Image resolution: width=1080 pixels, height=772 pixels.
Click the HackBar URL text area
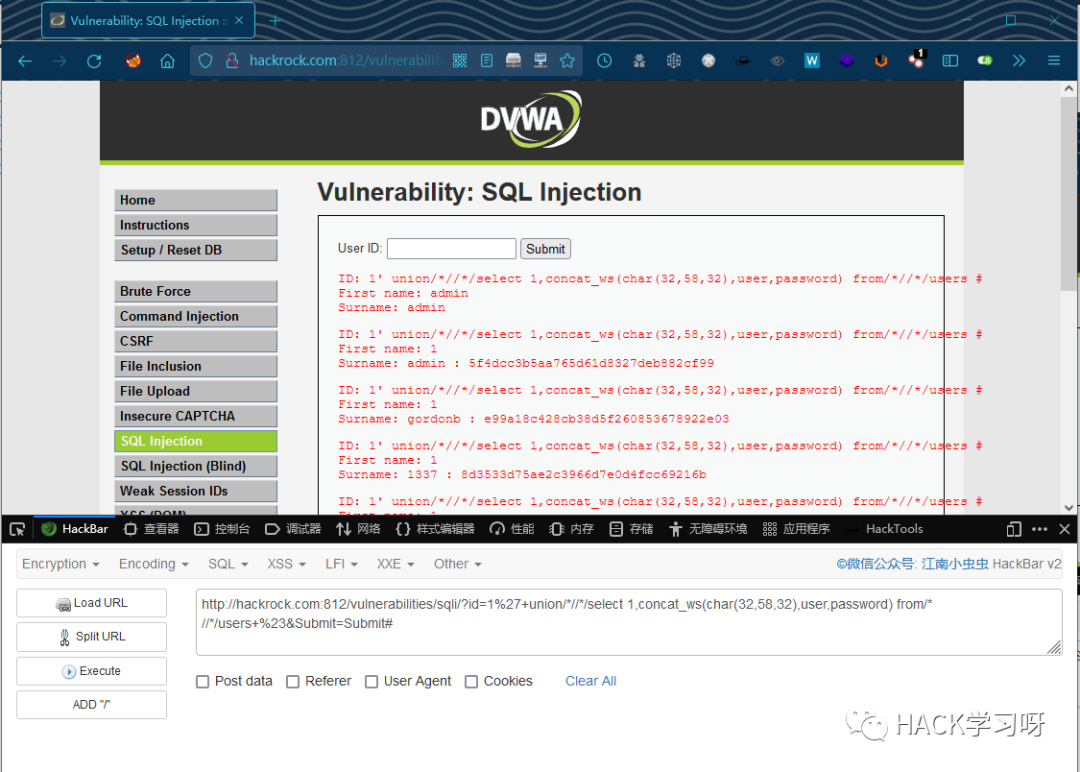(x=629, y=622)
